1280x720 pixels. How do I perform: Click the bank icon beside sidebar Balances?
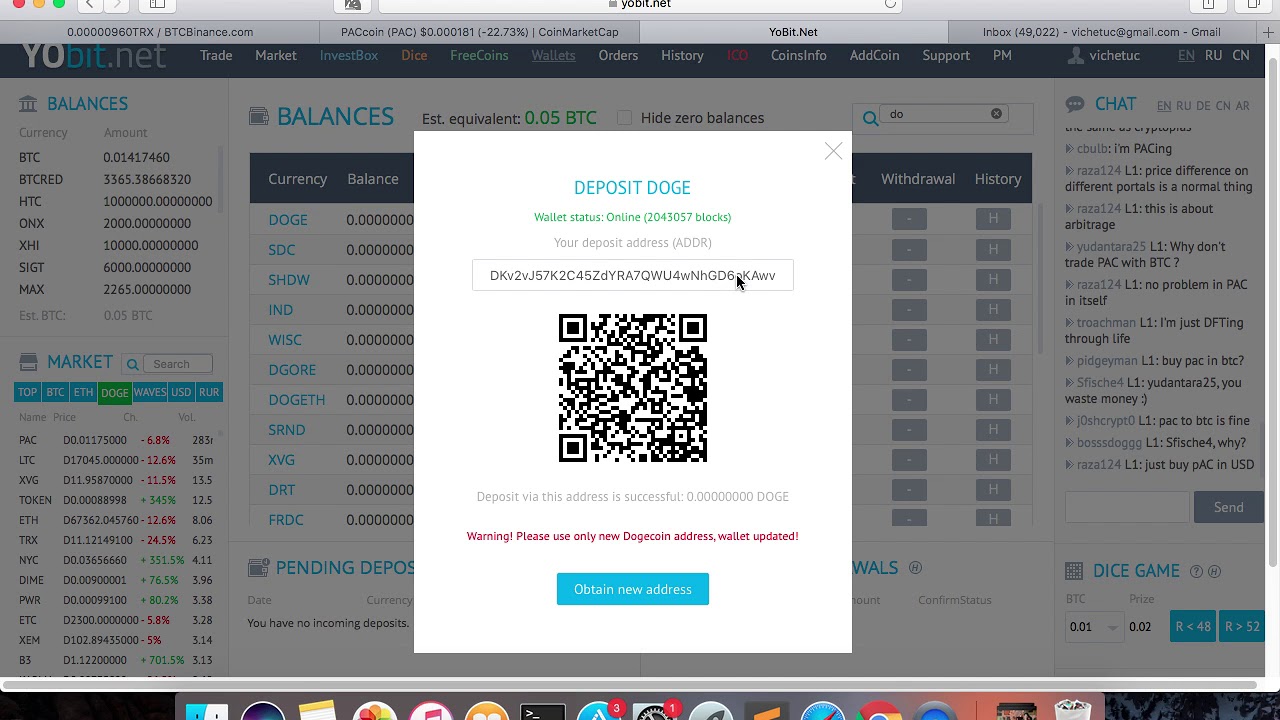click(x=28, y=103)
